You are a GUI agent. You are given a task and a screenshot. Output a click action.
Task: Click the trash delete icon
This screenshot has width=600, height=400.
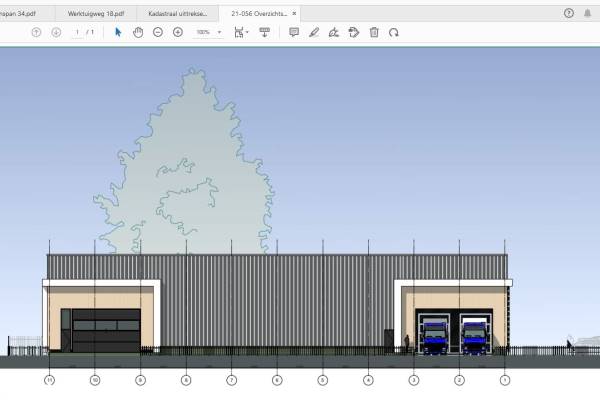[x=374, y=33]
